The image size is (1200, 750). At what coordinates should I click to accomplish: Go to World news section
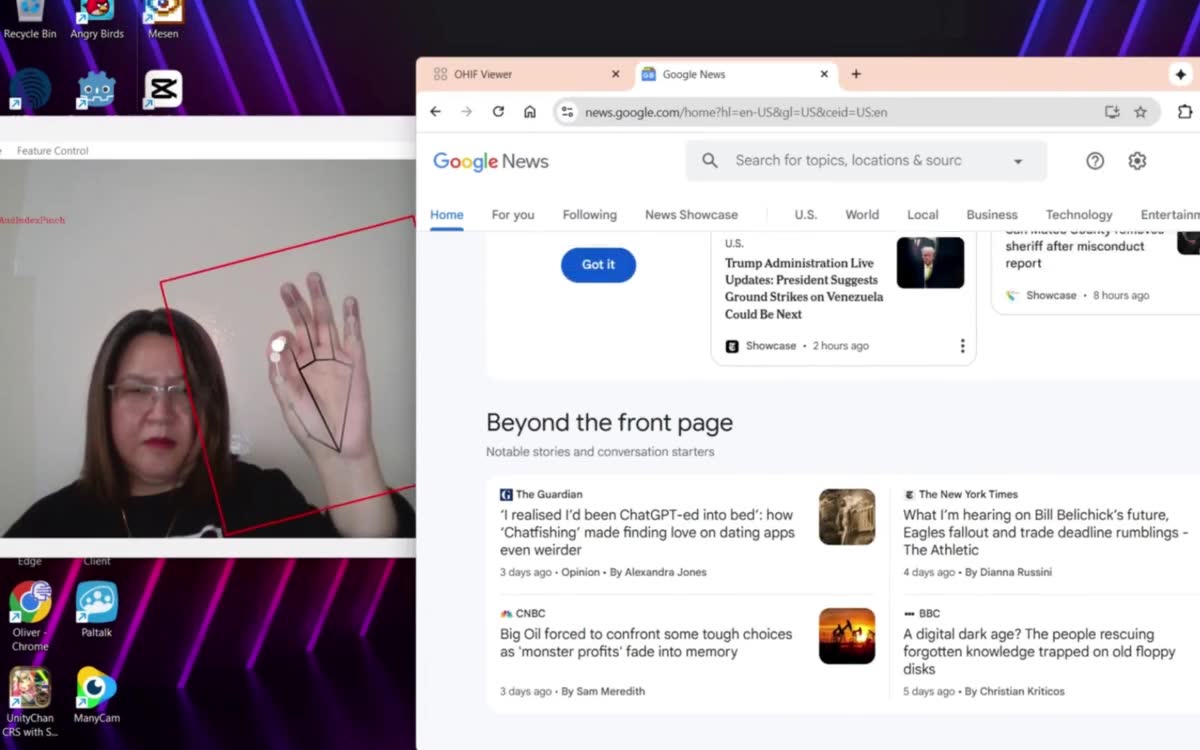[862, 215]
